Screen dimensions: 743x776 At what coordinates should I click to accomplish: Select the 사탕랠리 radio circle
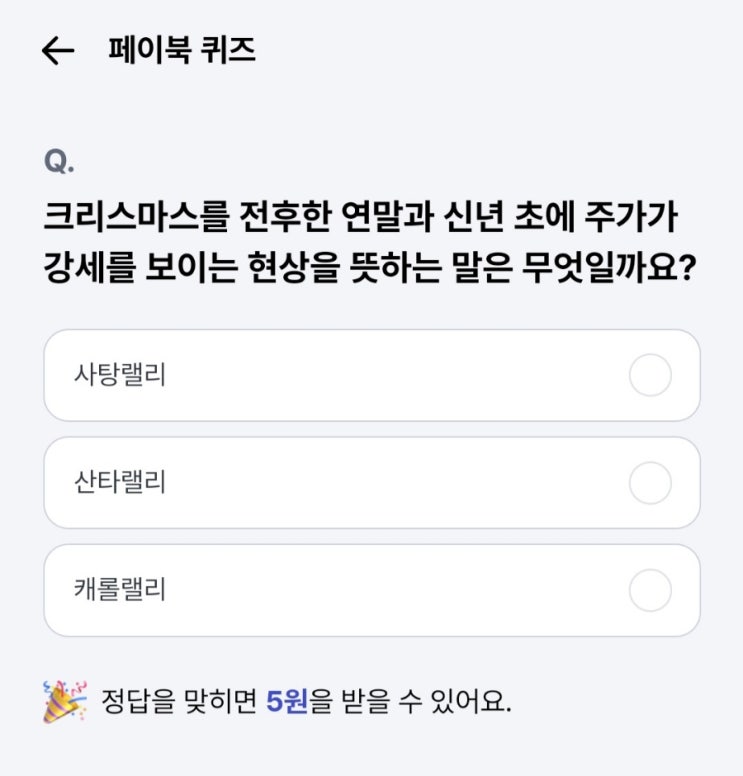650,376
